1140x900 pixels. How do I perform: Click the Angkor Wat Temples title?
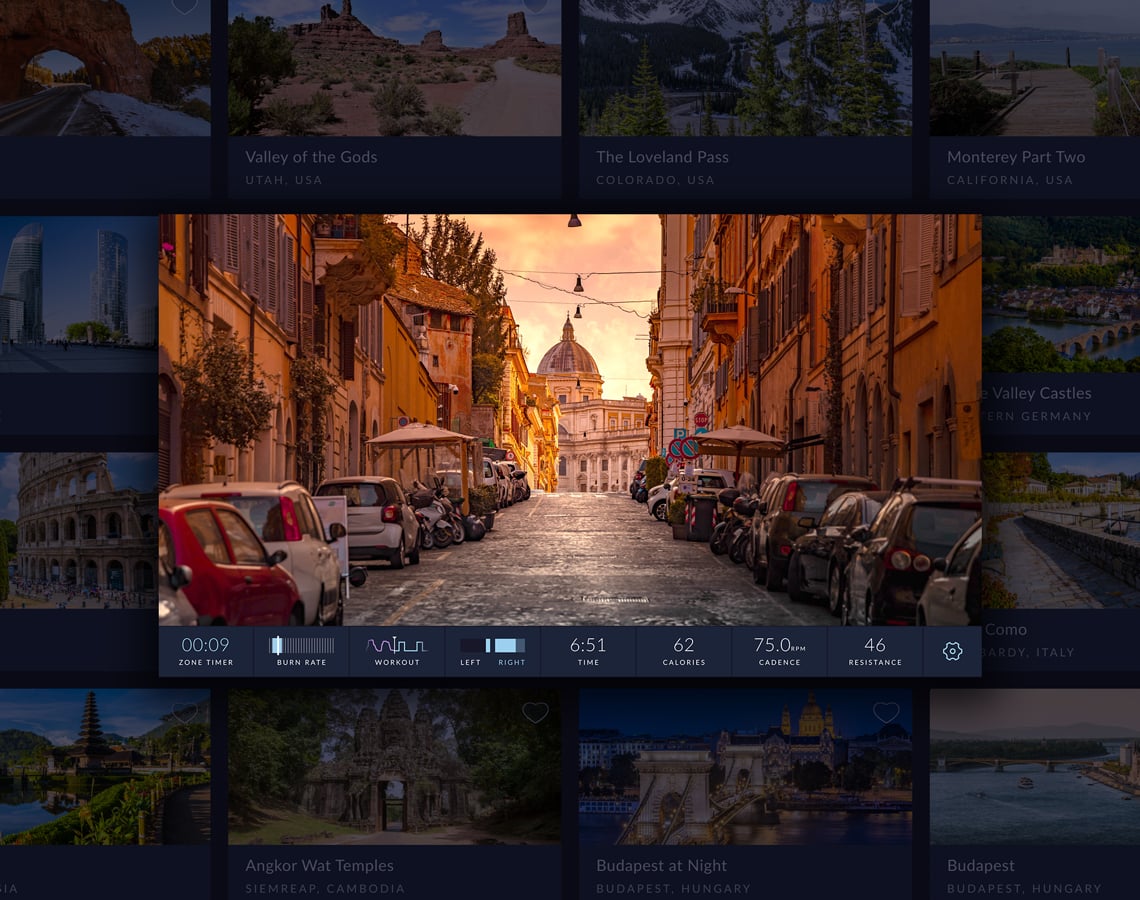click(x=319, y=866)
